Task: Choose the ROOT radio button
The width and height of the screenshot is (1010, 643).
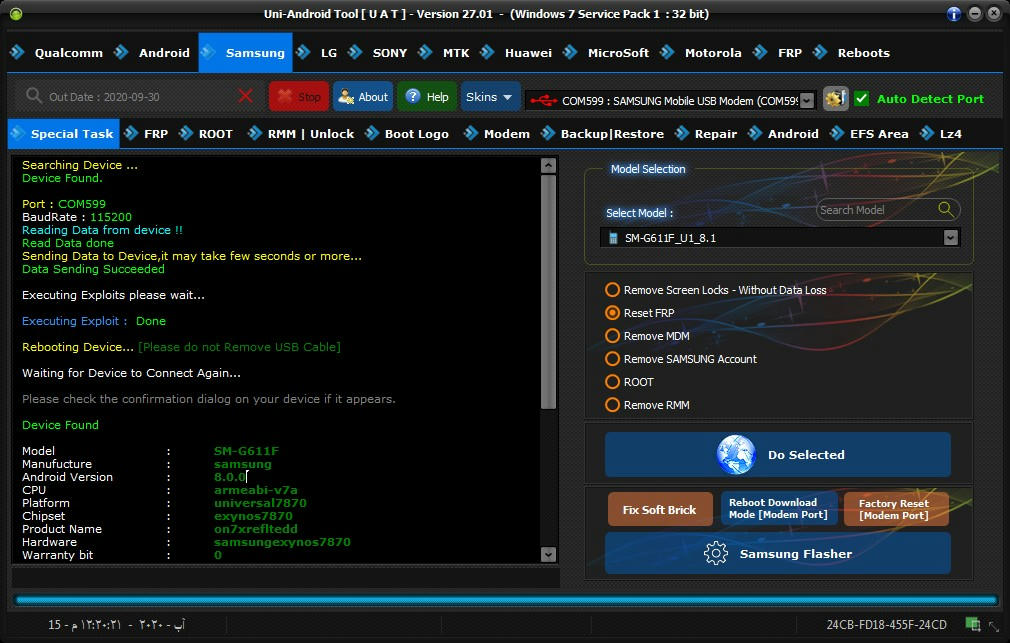Action: pyautogui.click(x=612, y=382)
